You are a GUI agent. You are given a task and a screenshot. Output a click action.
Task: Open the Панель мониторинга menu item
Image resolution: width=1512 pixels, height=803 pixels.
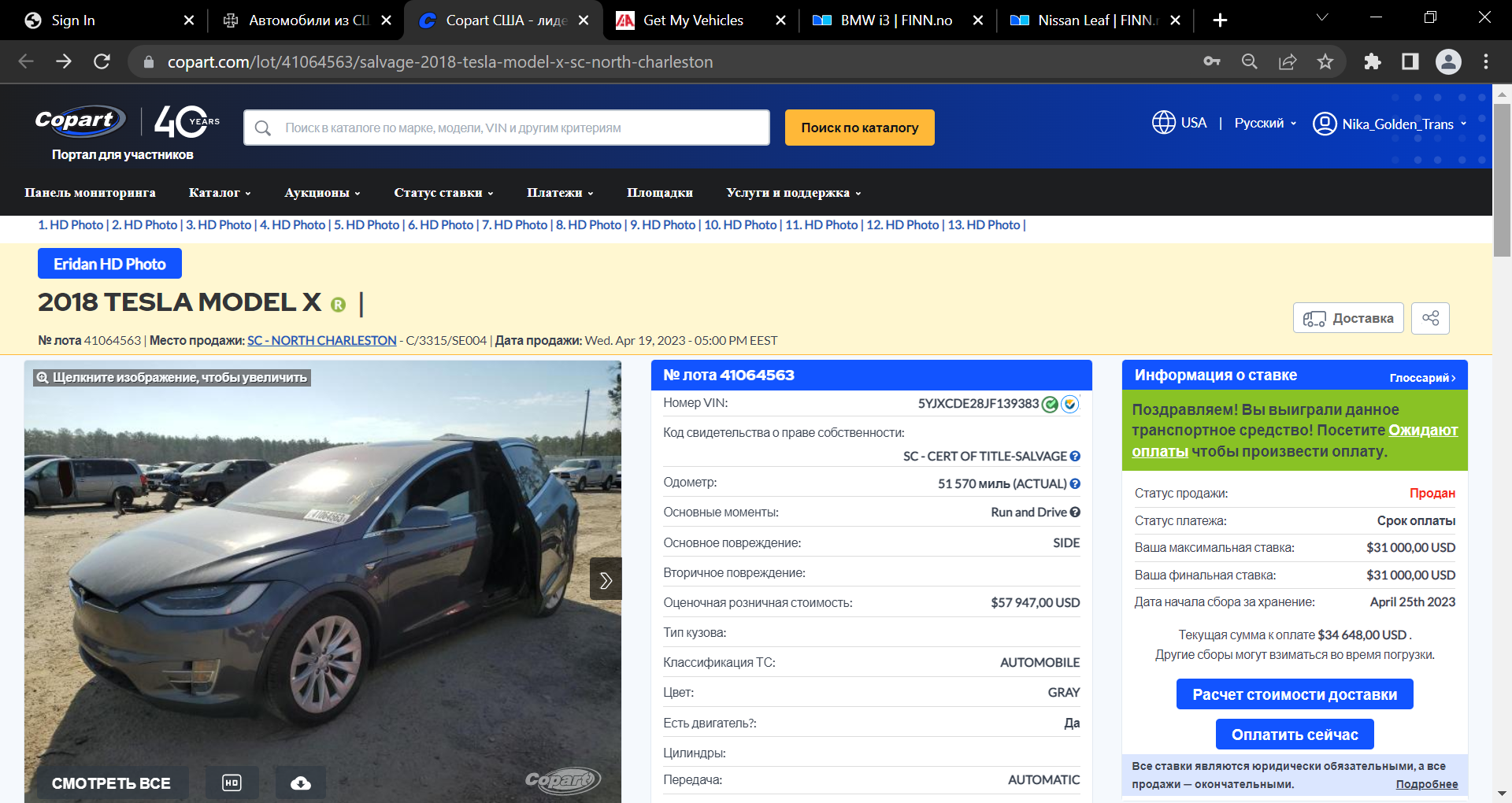(x=90, y=193)
